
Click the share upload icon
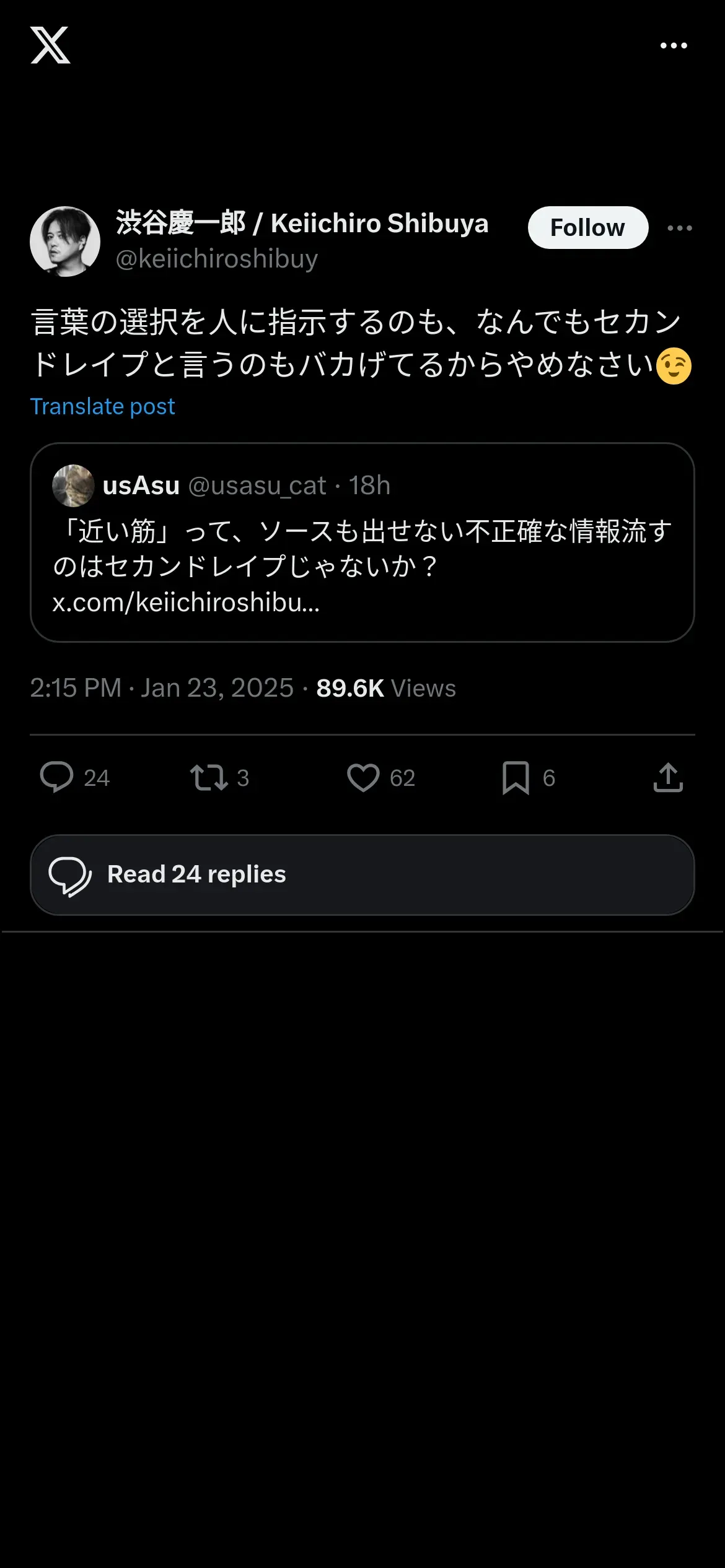[668, 777]
